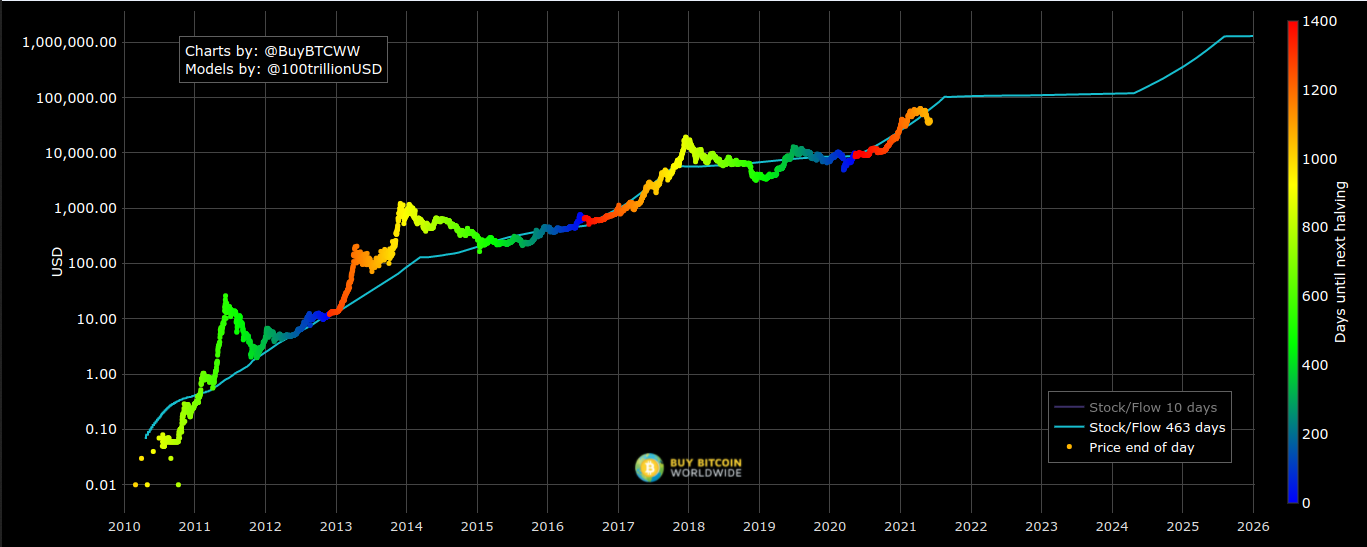The height and width of the screenshot is (547, 1367).
Task: Toggle the Price end of day series
Action: click(1141, 448)
